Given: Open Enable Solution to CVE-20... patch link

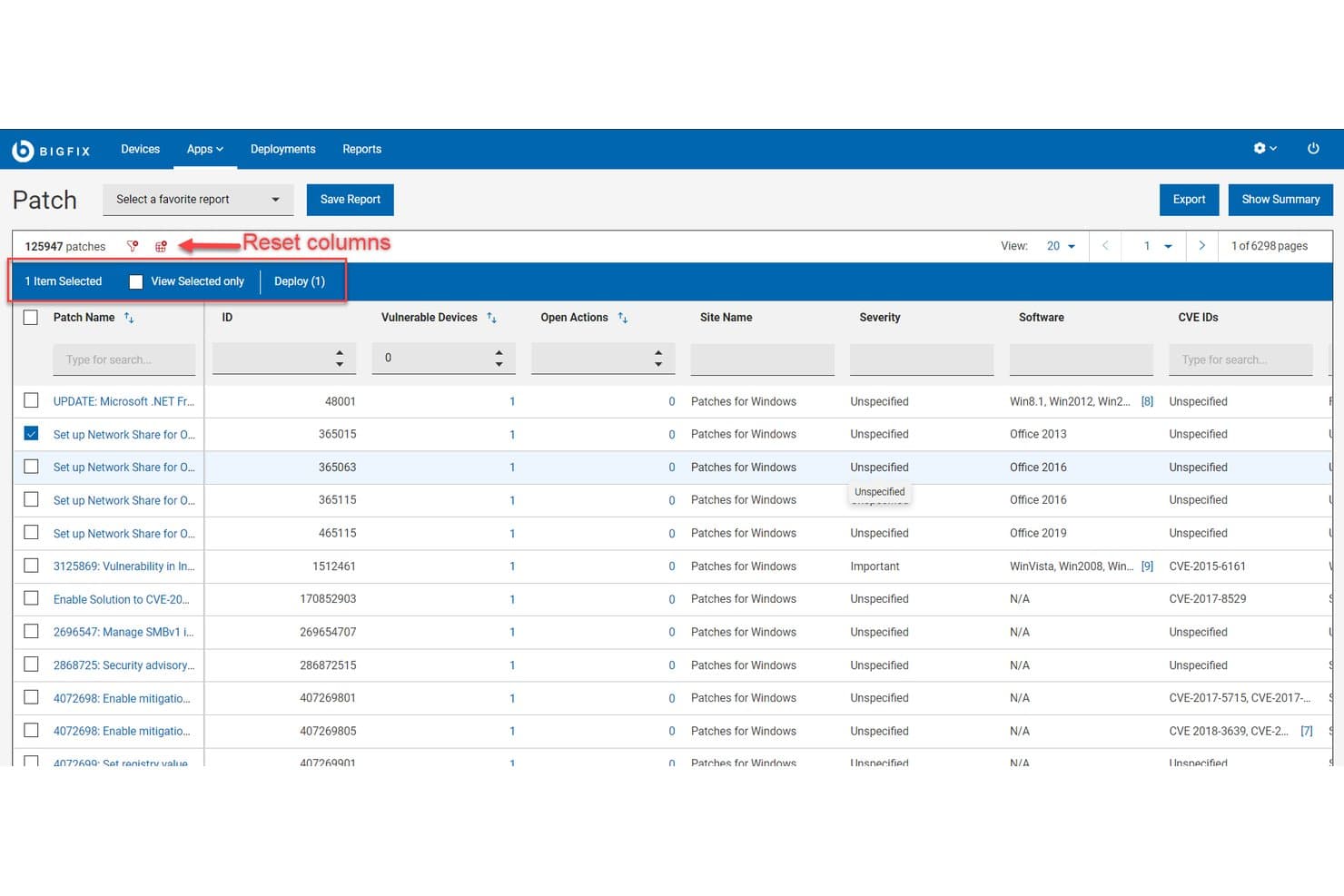Looking at the screenshot, I should 122,599.
